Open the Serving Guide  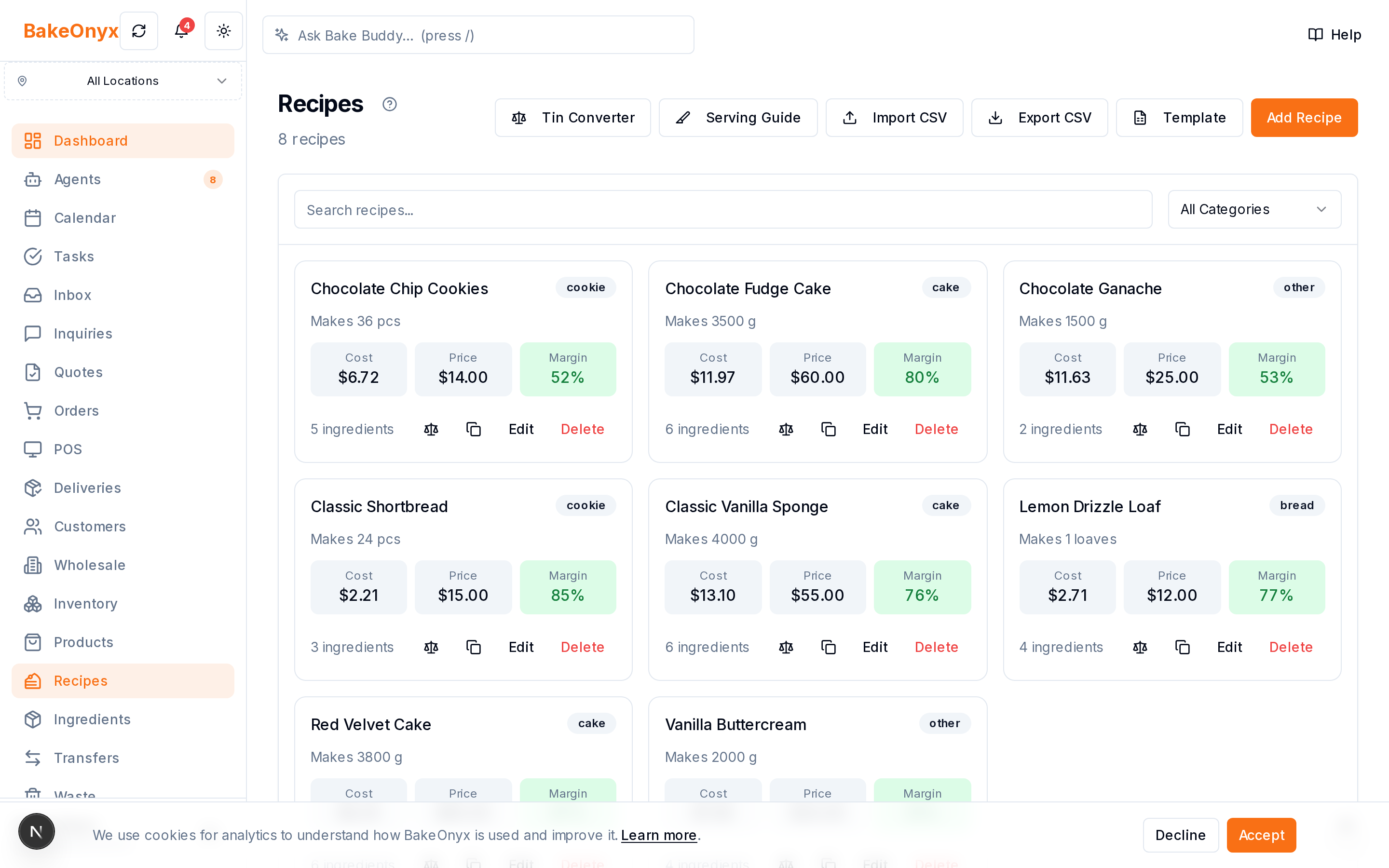[738, 118]
